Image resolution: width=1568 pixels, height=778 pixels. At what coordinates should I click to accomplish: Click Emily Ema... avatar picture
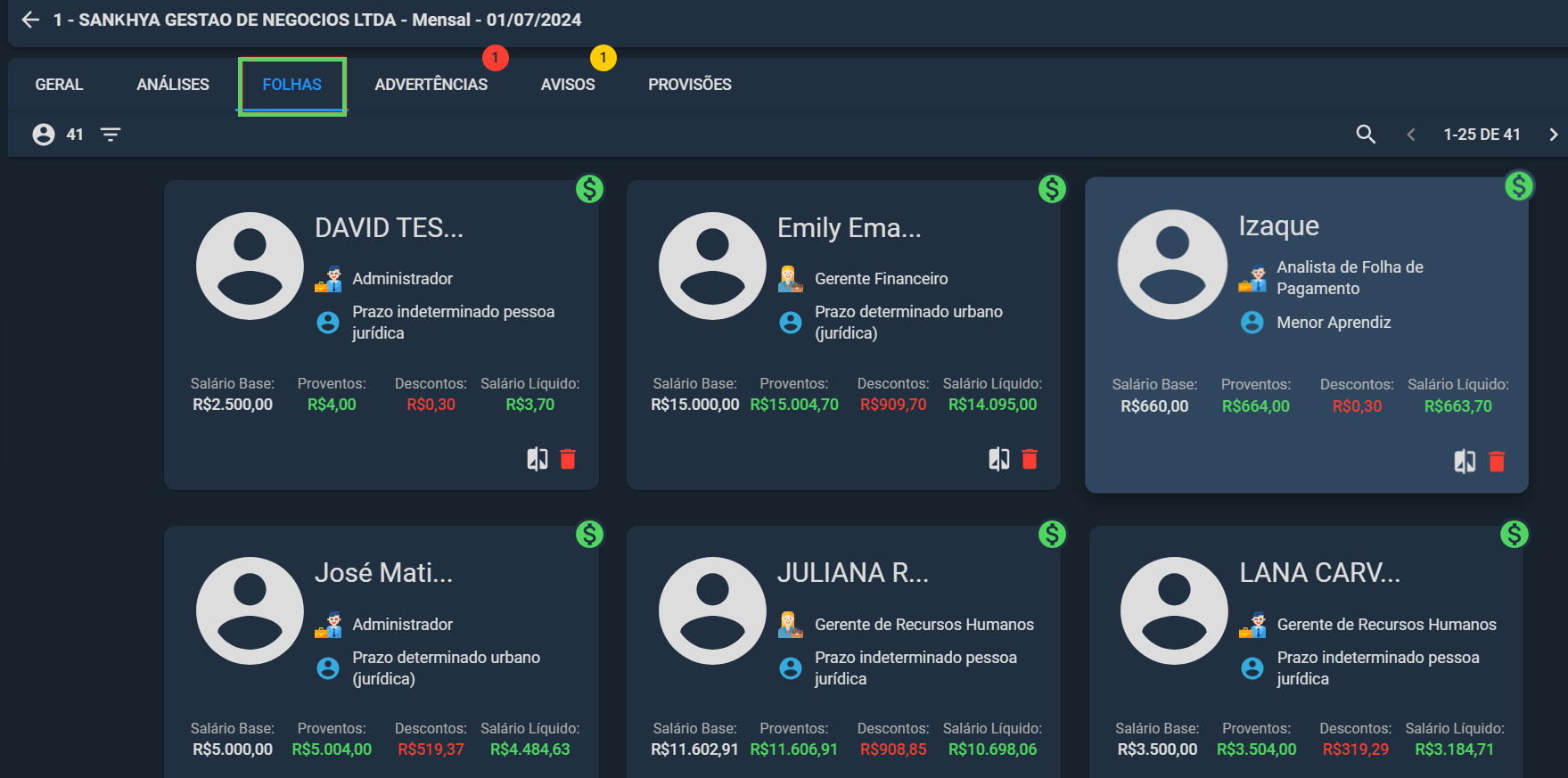click(x=712, y=266)
